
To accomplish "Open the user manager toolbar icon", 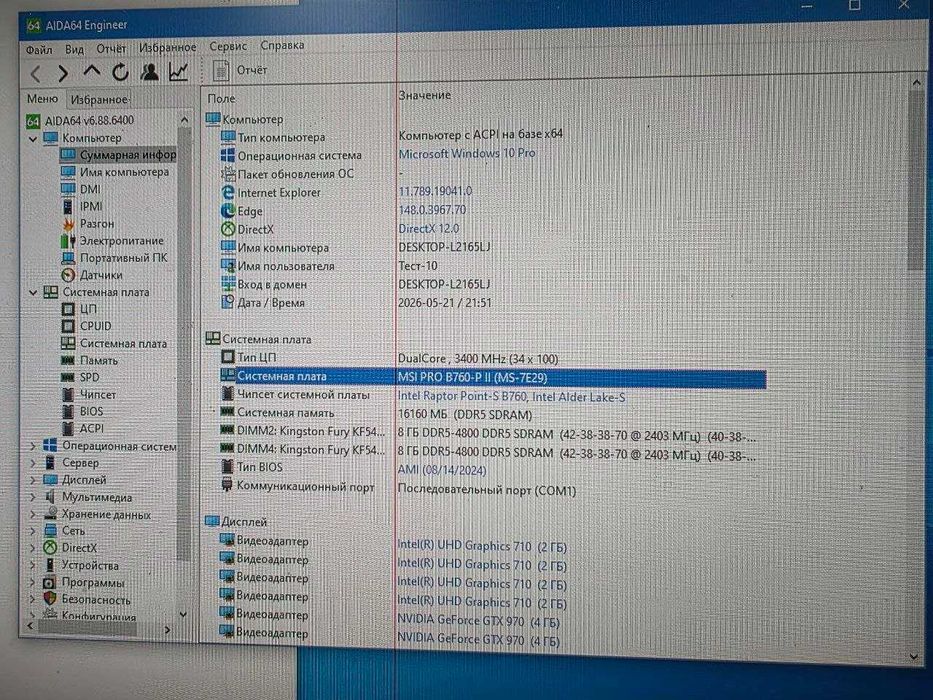I will coord(149,71).
